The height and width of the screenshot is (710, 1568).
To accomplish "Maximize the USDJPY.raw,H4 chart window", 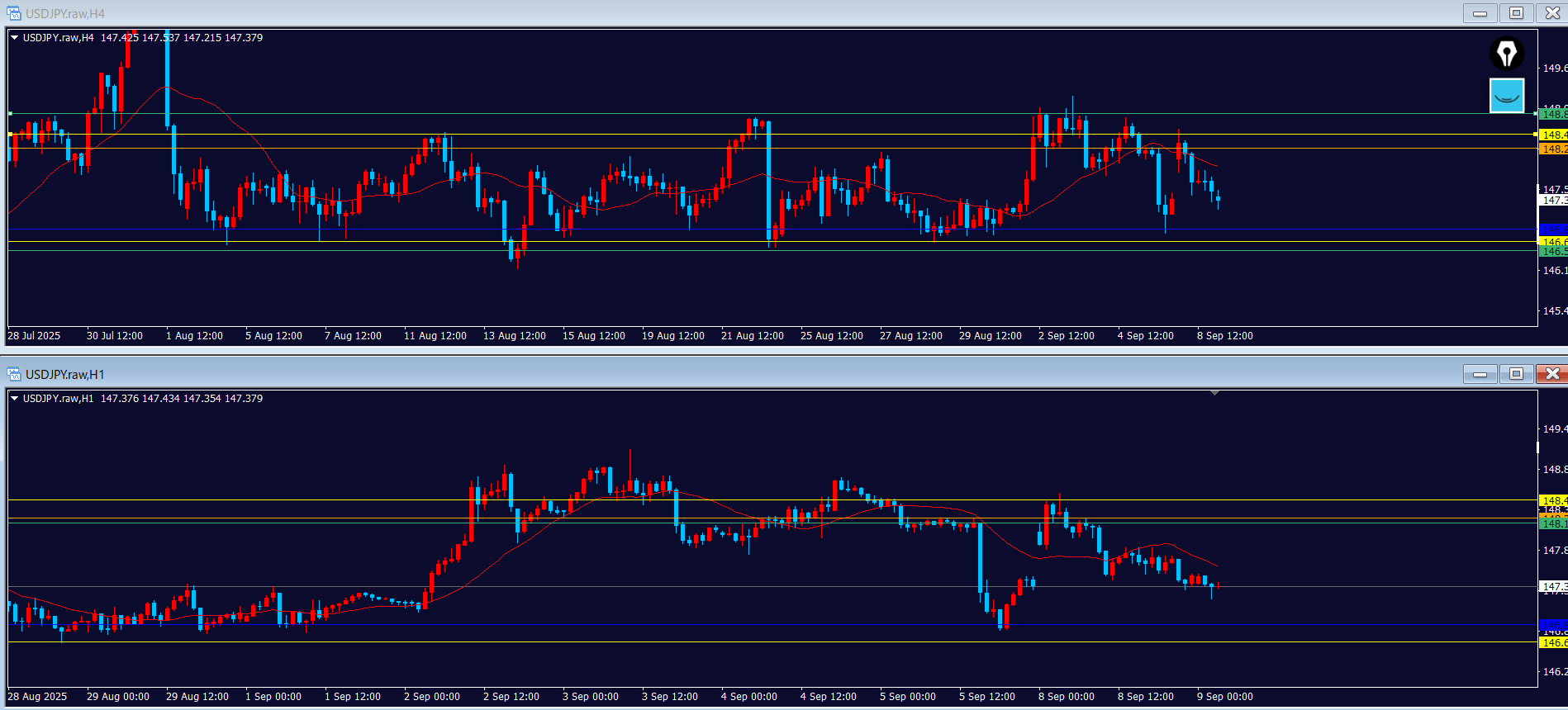I will tap(1516, 13).
